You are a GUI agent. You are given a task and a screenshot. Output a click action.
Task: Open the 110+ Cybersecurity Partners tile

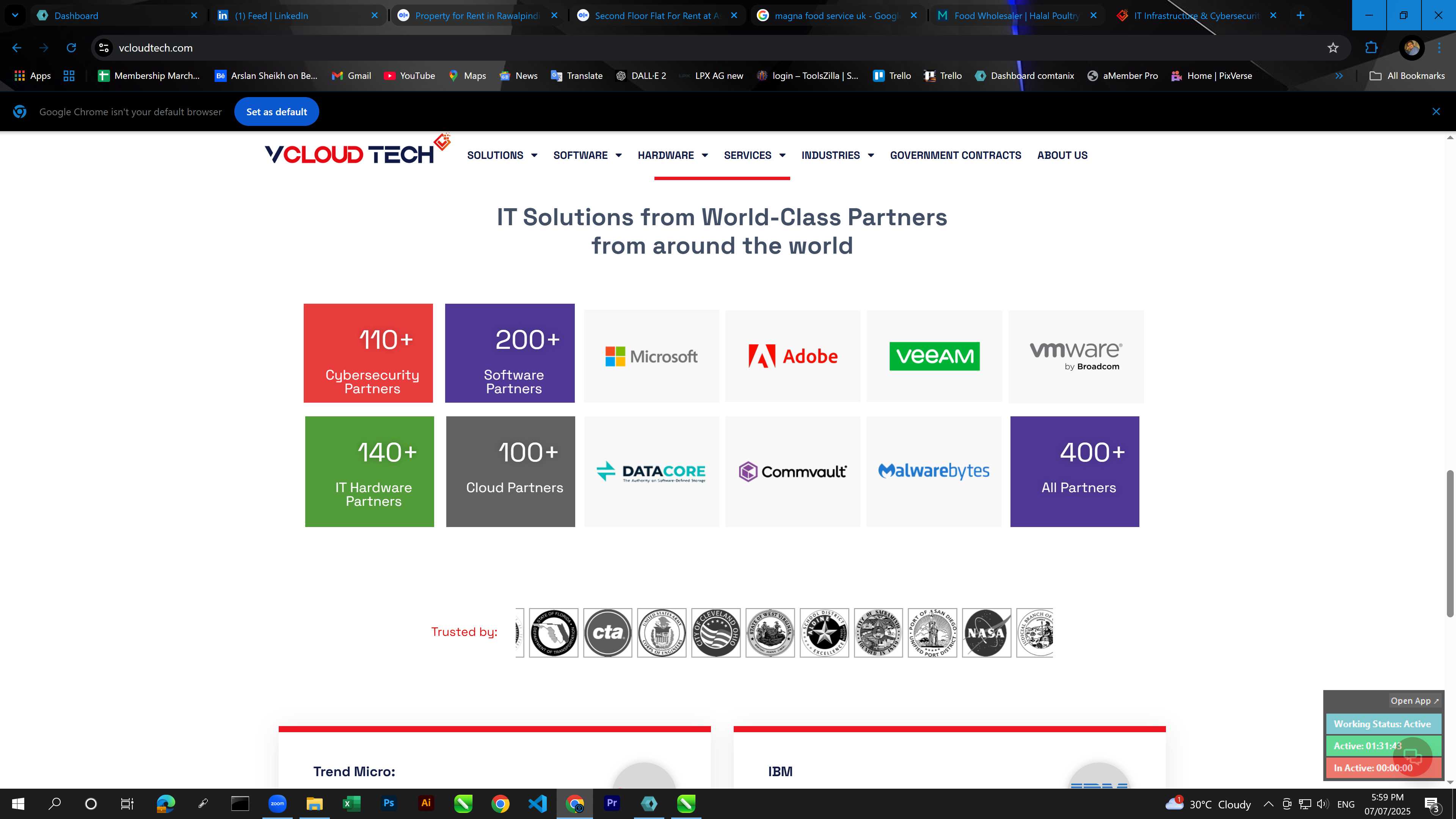(368, 353)
